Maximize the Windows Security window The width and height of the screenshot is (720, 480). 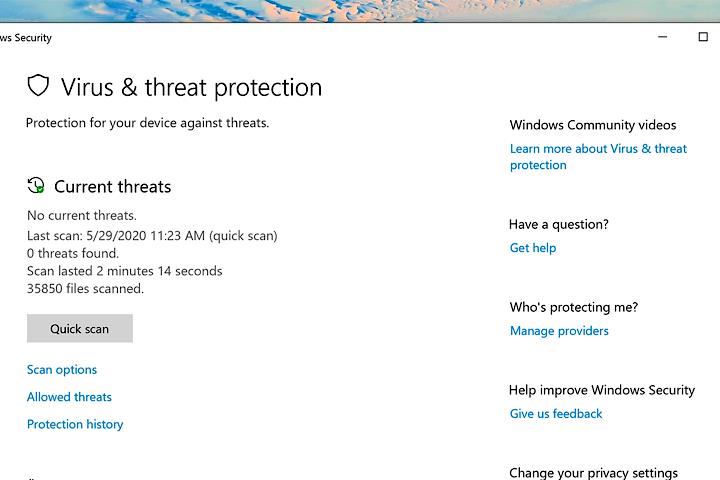703,37
